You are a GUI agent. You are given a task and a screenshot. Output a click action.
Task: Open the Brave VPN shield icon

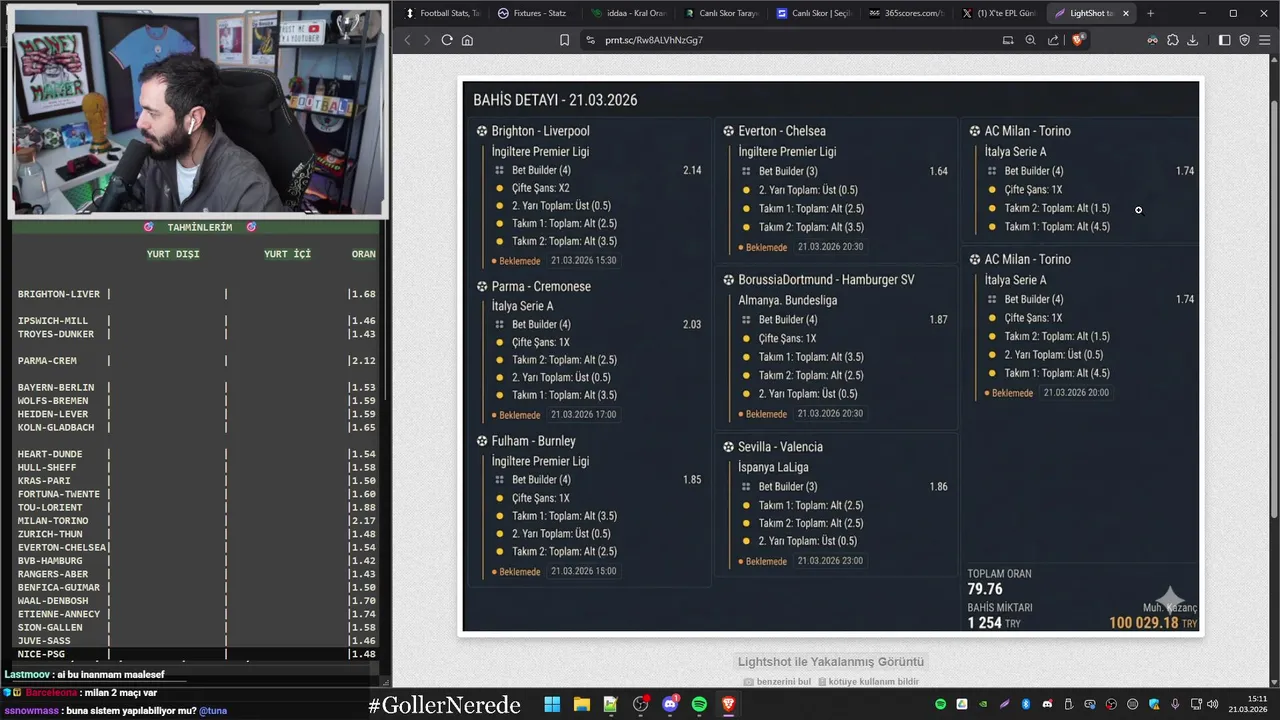[1245, 40]
